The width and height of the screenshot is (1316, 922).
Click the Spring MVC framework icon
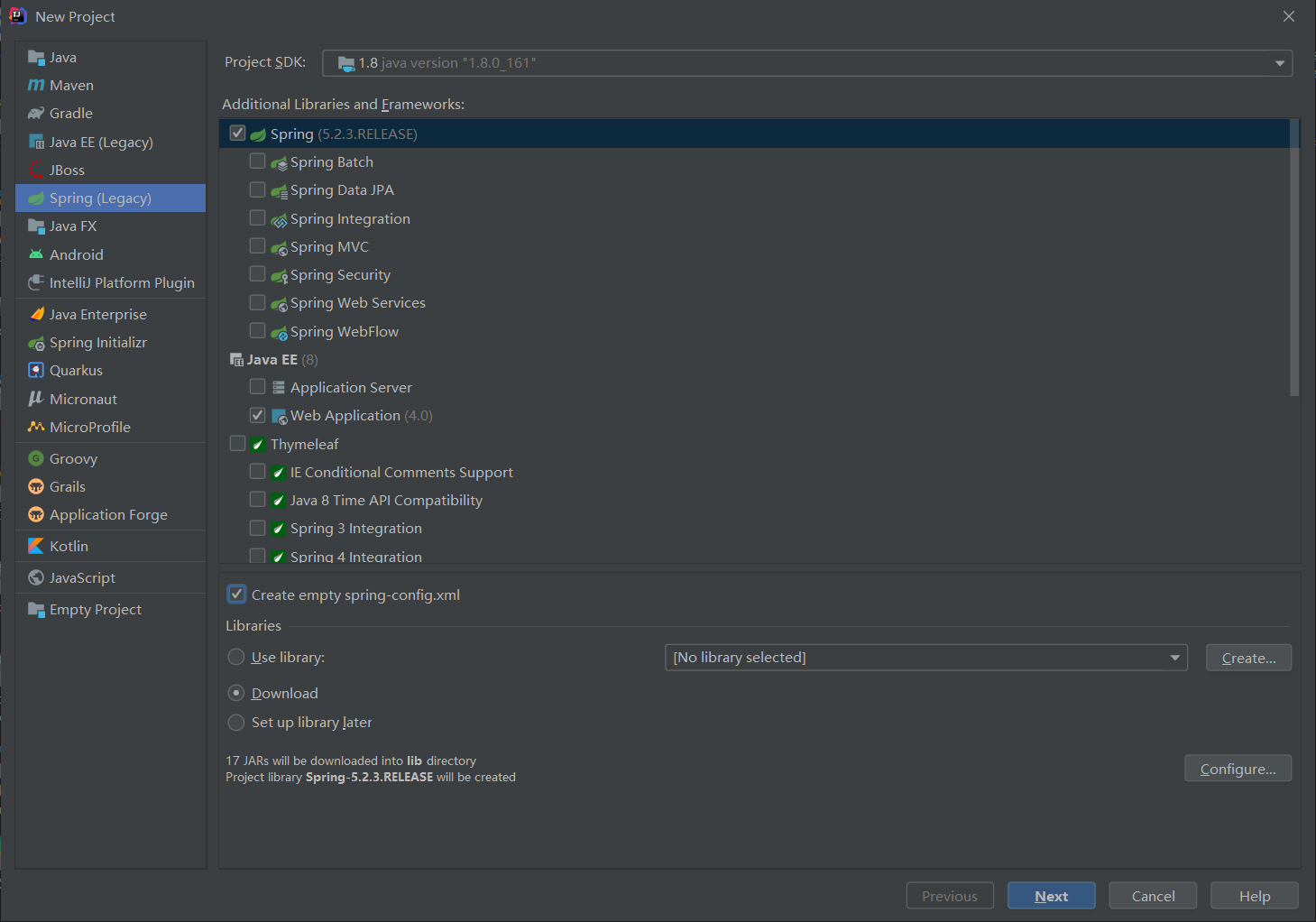click(280, 248)
